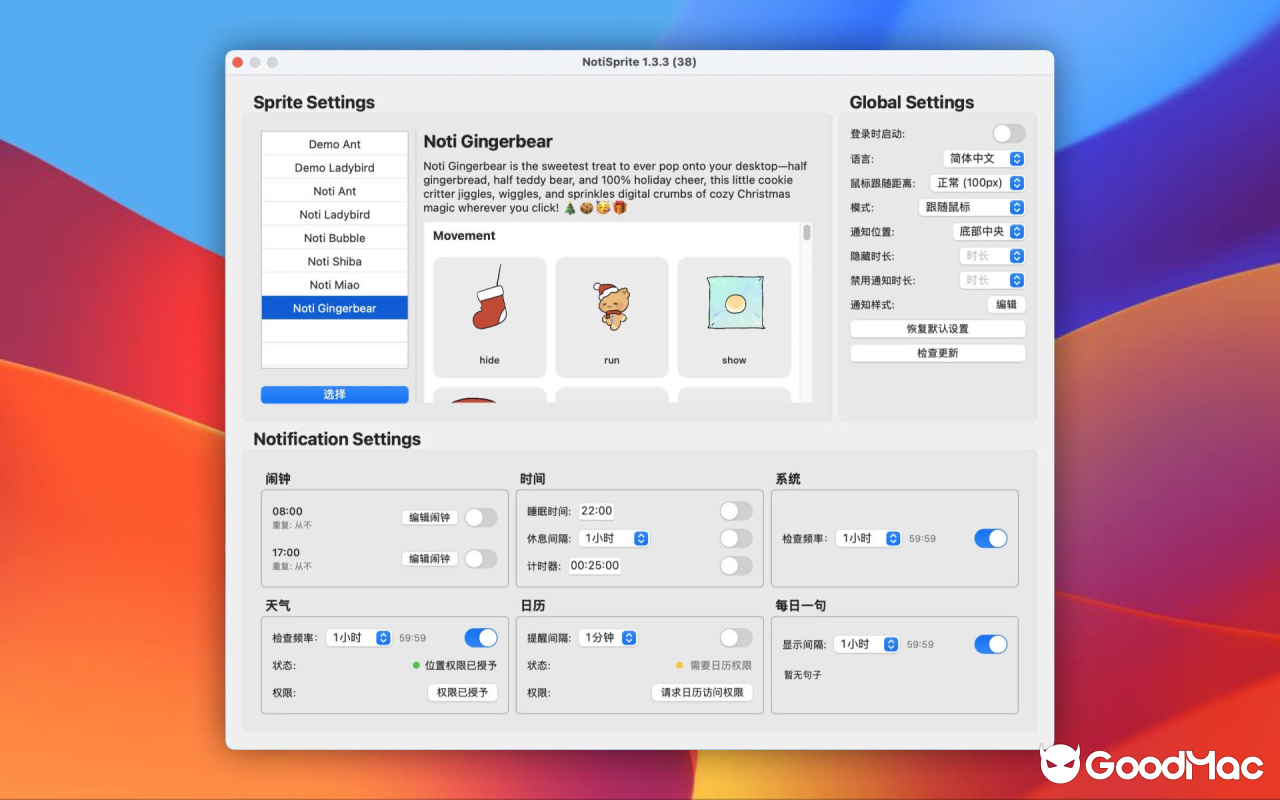This screenshot has height=800, width=1280.
Task: Enable the 睡眠时间 22:00 reminder
Action: (735, 510)
